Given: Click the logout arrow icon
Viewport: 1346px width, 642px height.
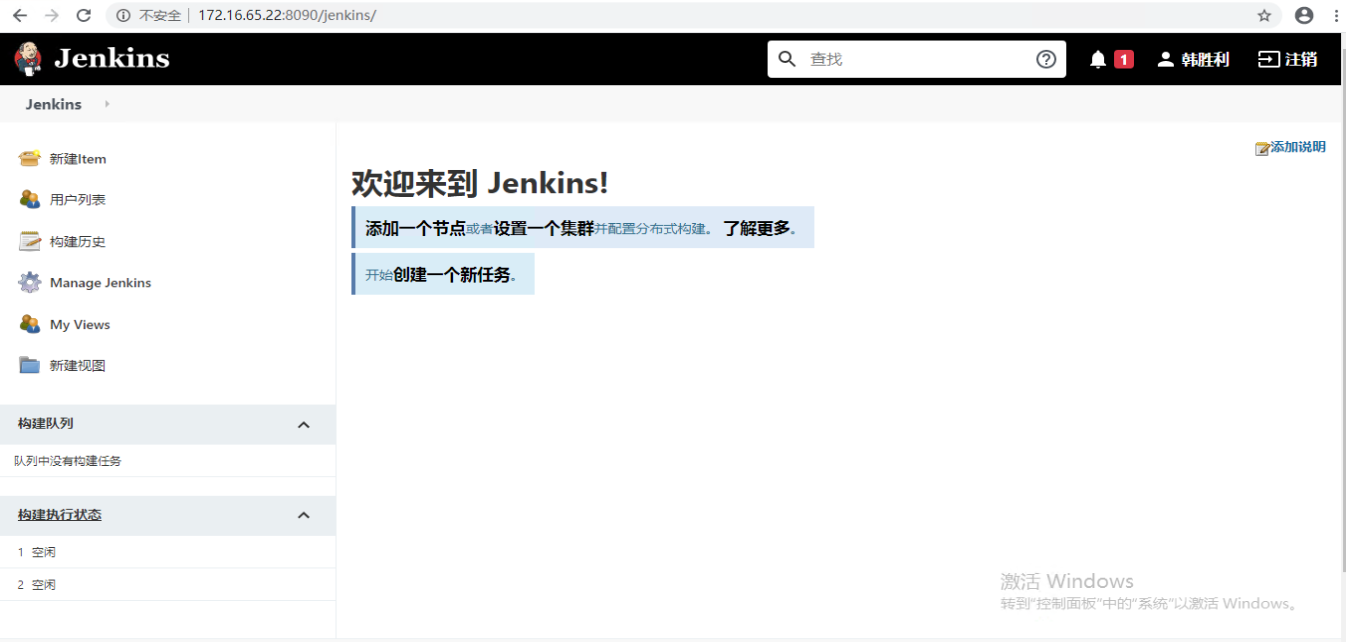Looking at the screenshot, I should click(x=1269, y=59).
